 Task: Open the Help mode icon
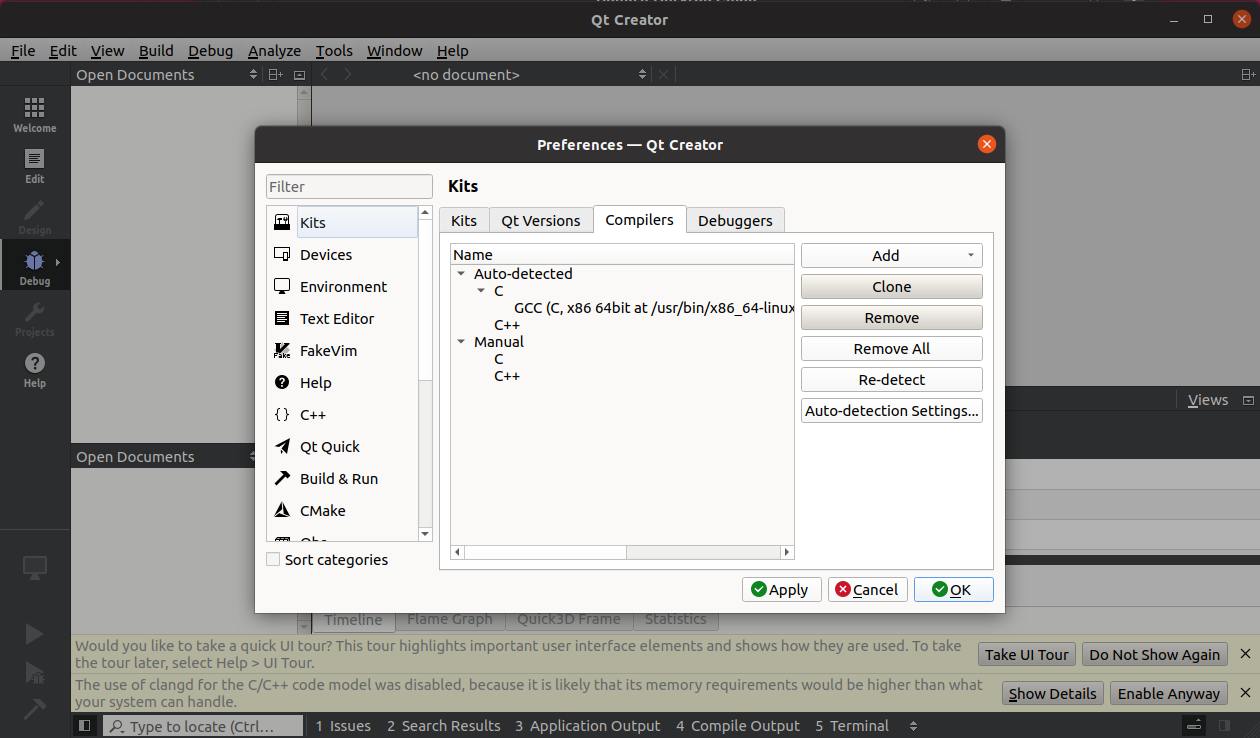[34, 369]
